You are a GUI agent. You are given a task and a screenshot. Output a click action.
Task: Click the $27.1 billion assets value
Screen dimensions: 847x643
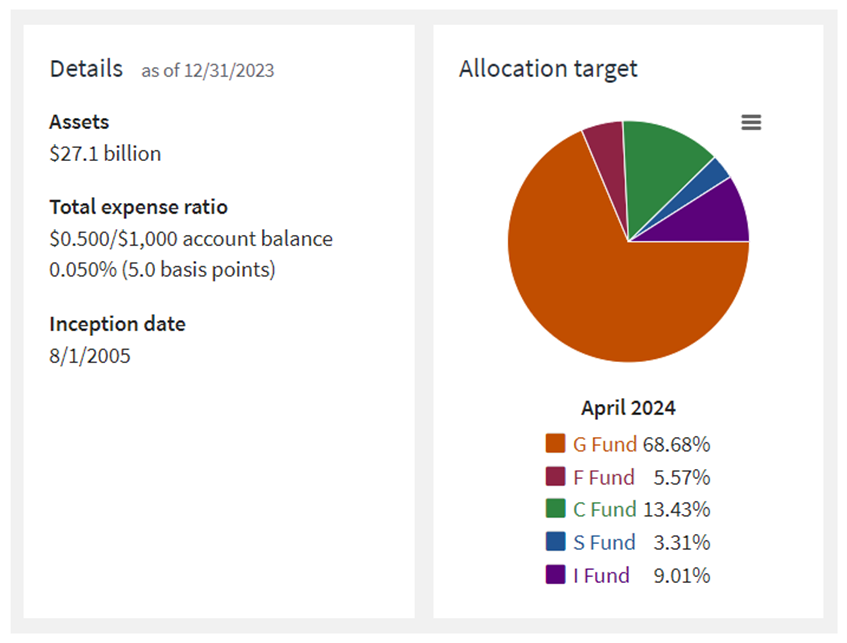coord(105,154)
